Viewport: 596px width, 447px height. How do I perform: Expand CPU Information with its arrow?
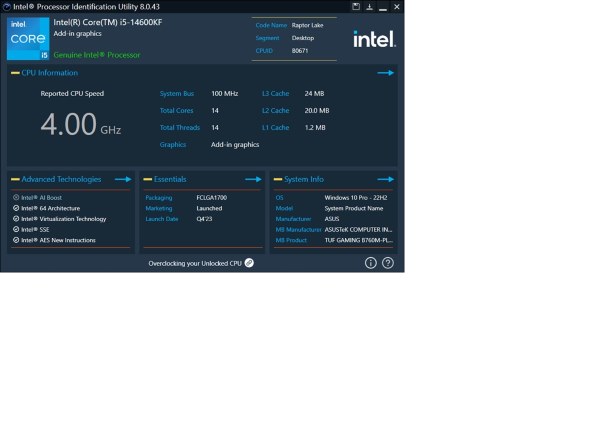click(x=385, y=73)
